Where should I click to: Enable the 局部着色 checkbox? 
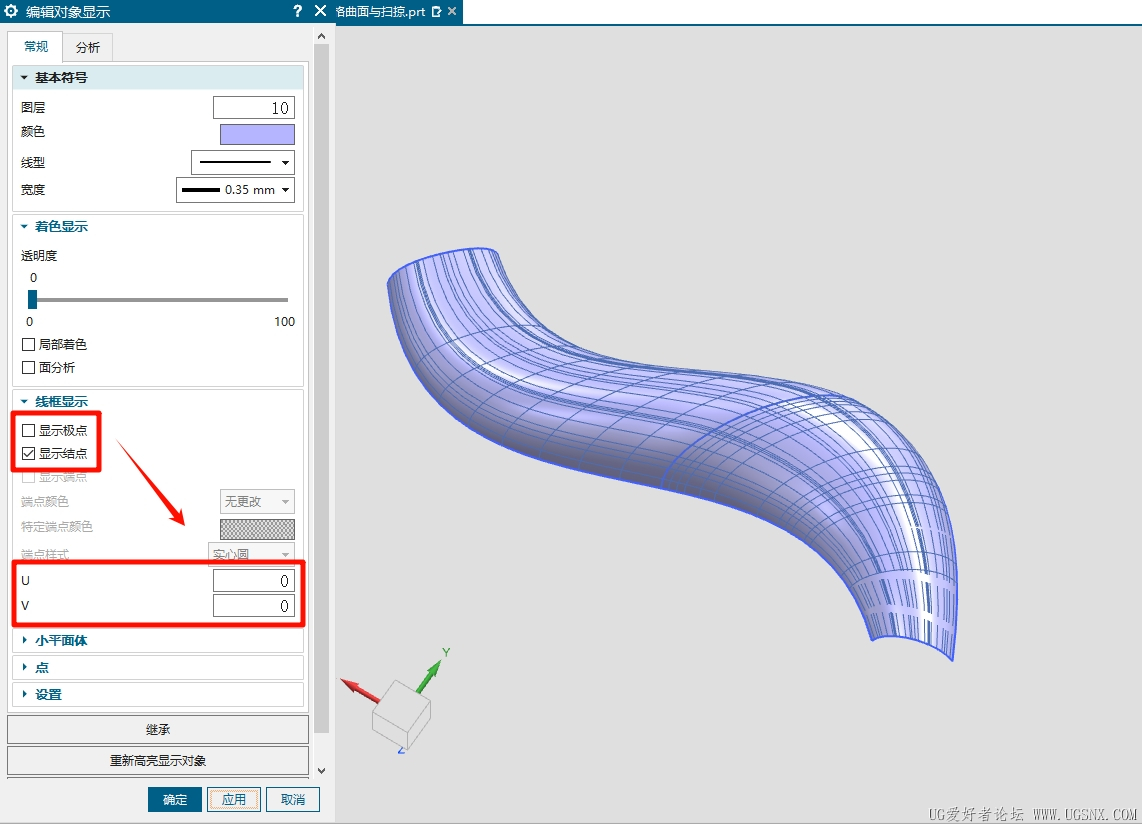(28, 345)
